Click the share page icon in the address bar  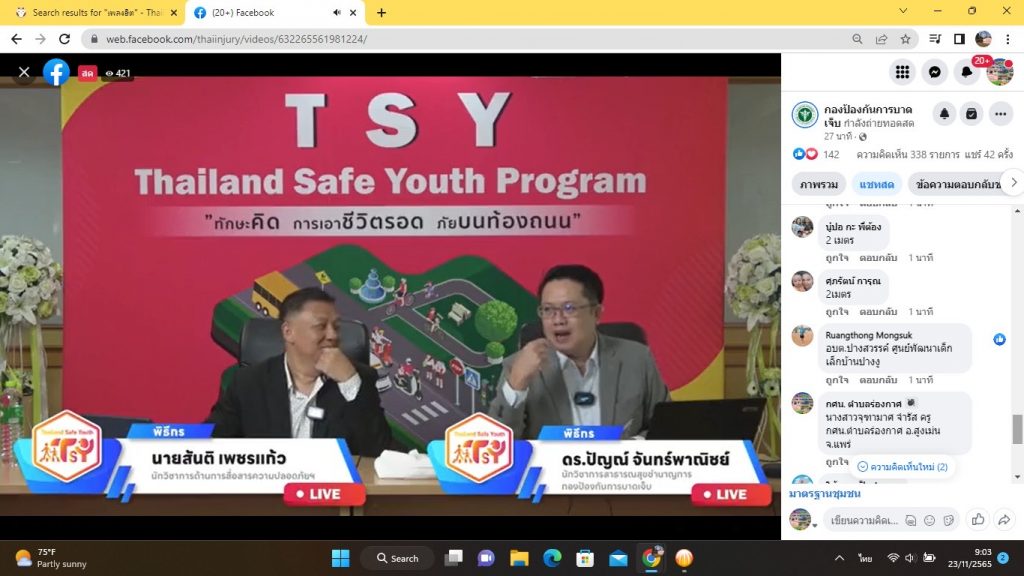[x=882, y=39]
